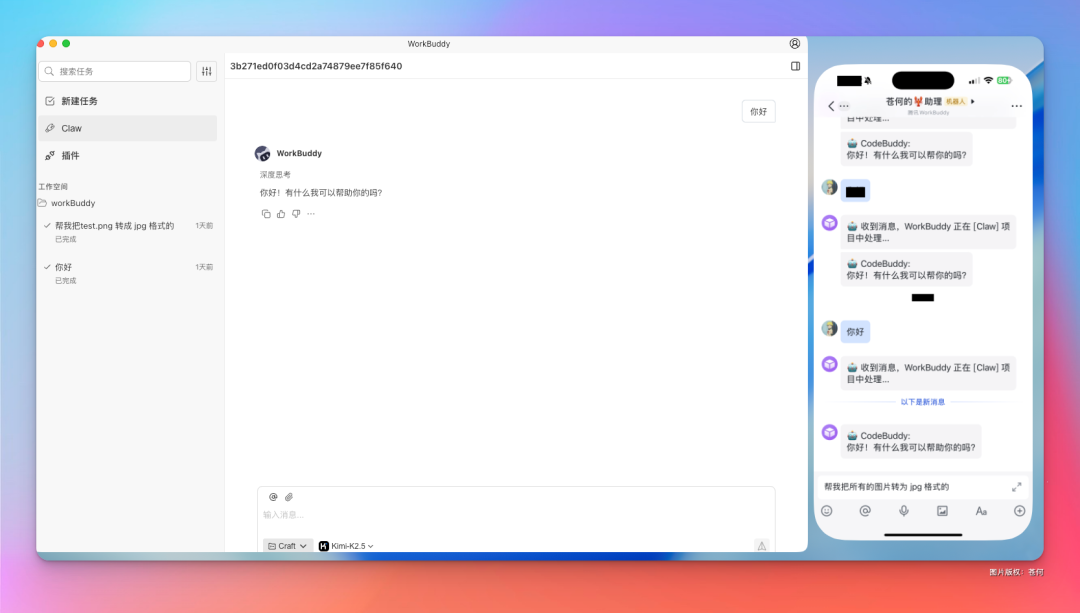
Task: Open the Kimi-K2.5 model selector
Action: 344,545
